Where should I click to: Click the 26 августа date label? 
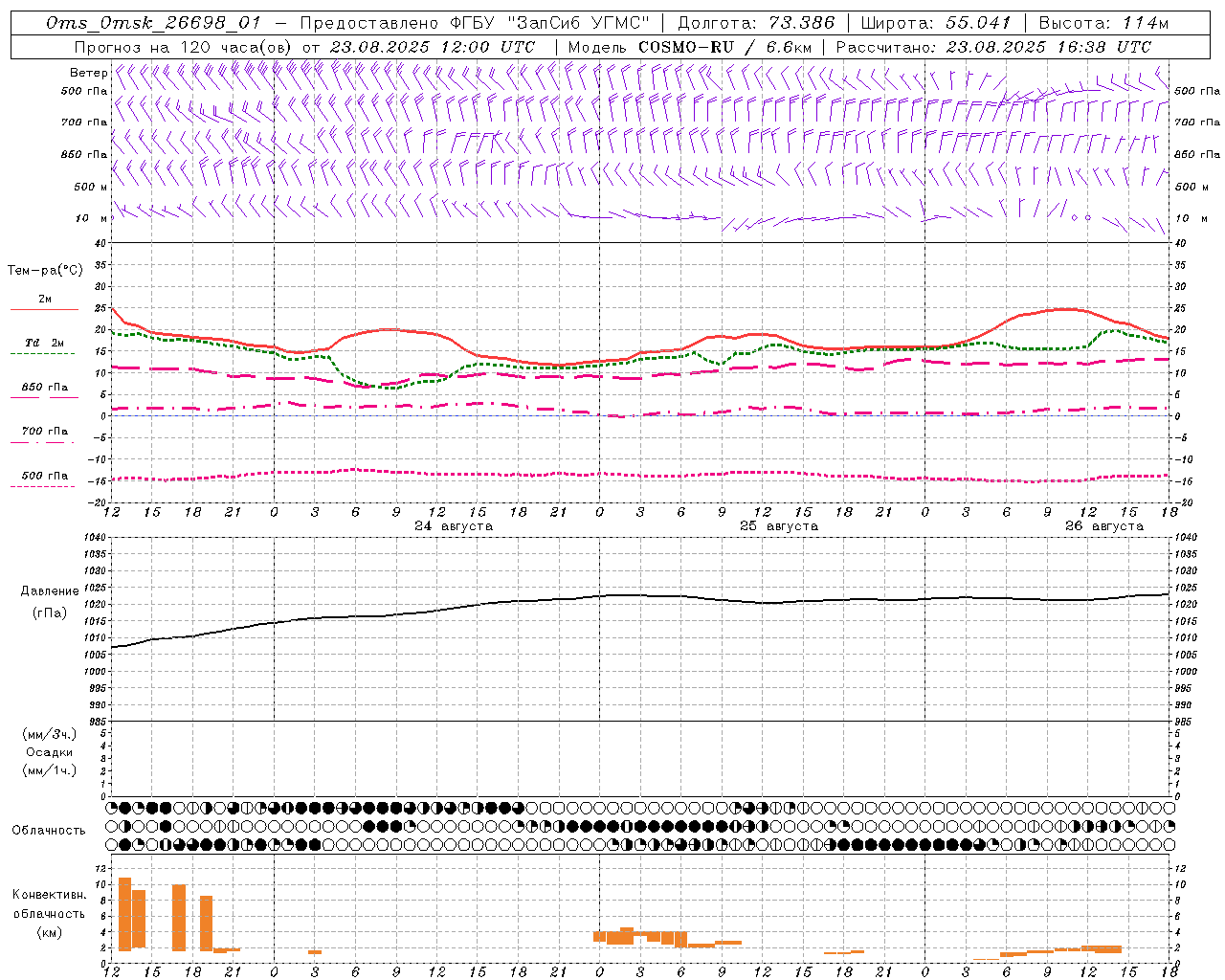tap(1104, 526)
